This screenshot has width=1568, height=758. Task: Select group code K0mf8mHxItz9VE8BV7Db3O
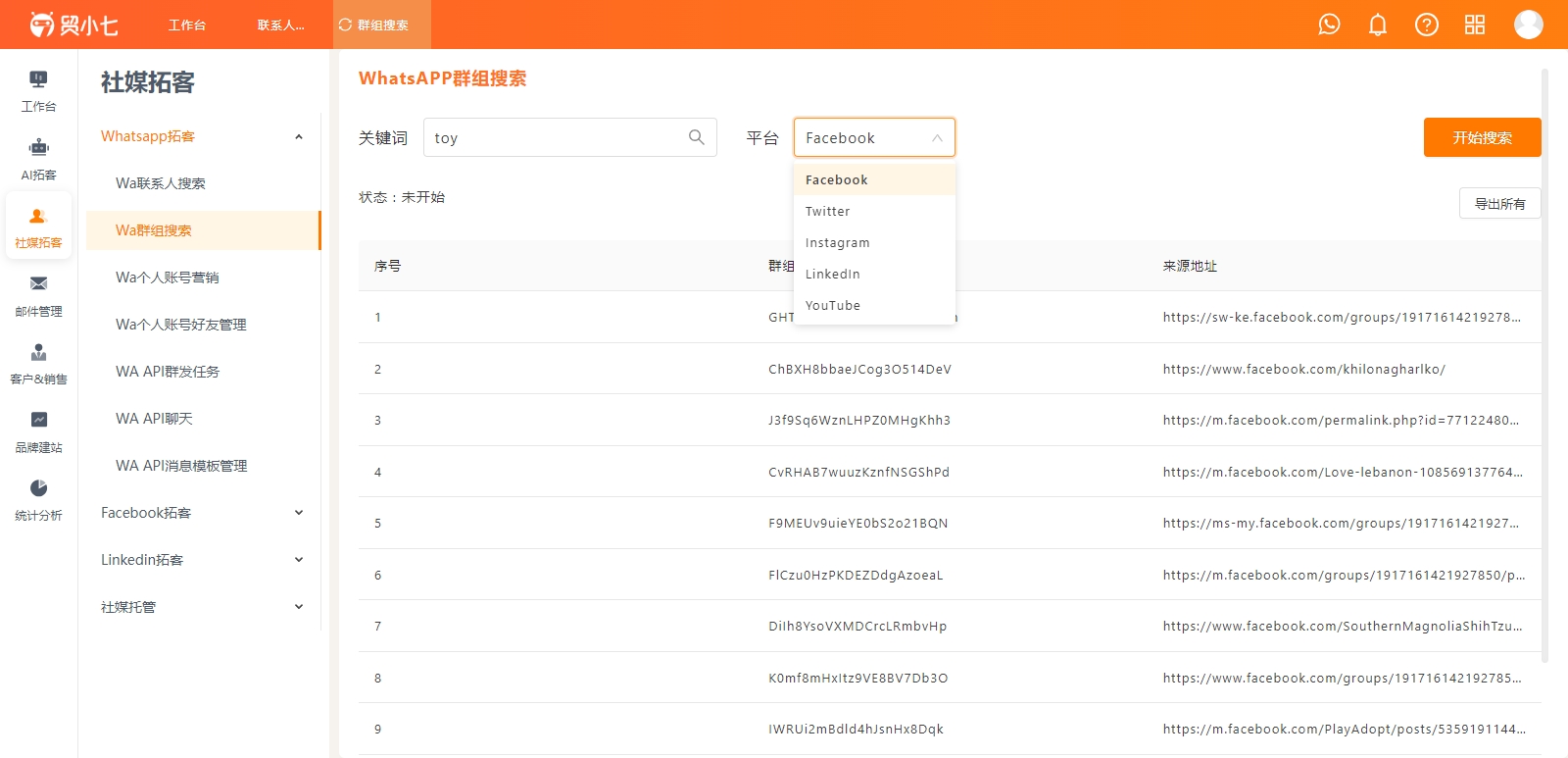pyautogui.click(x=858, y=678)
